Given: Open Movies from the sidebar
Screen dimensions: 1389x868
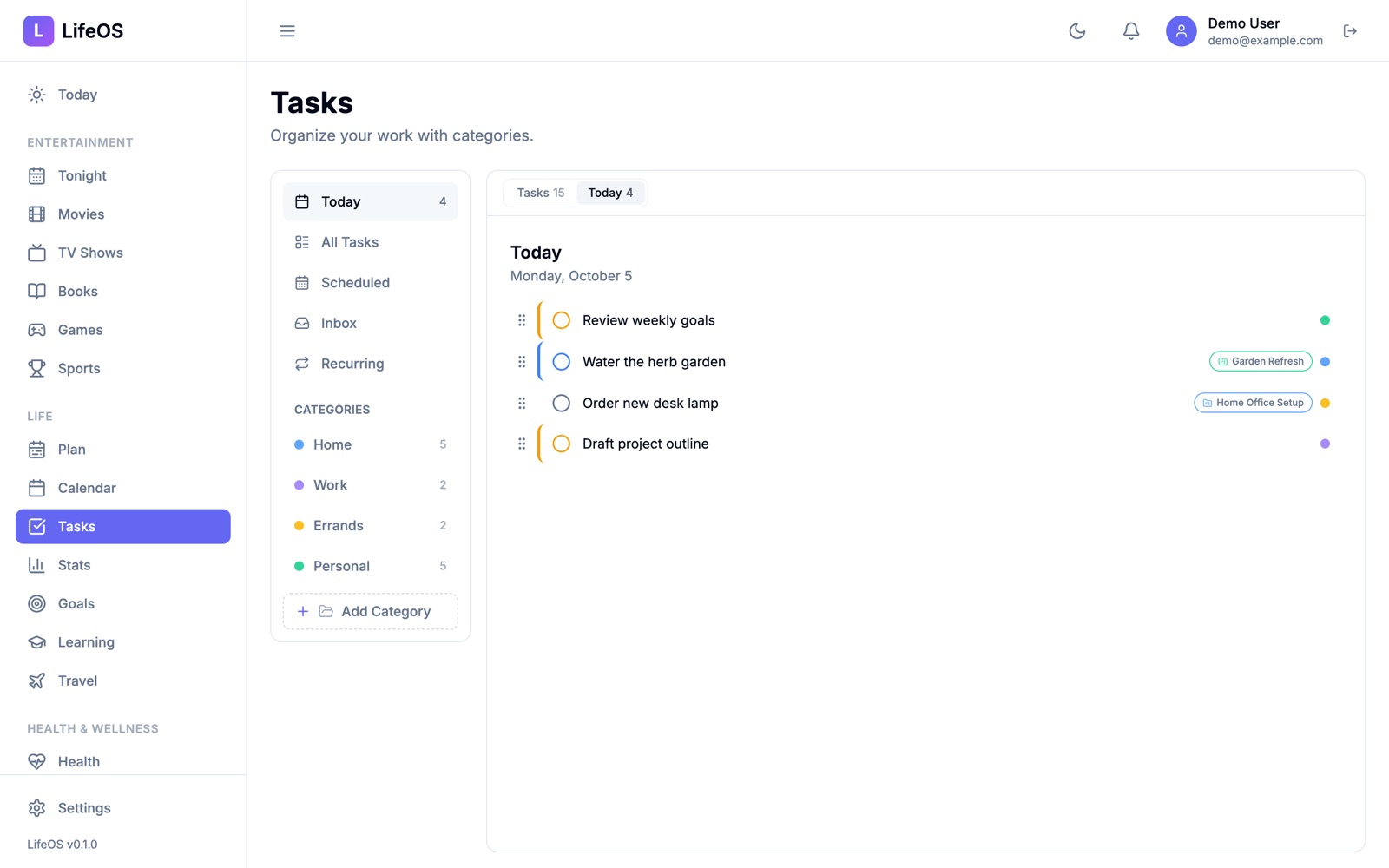Looking at the screenshot, I should click(123, 214).
